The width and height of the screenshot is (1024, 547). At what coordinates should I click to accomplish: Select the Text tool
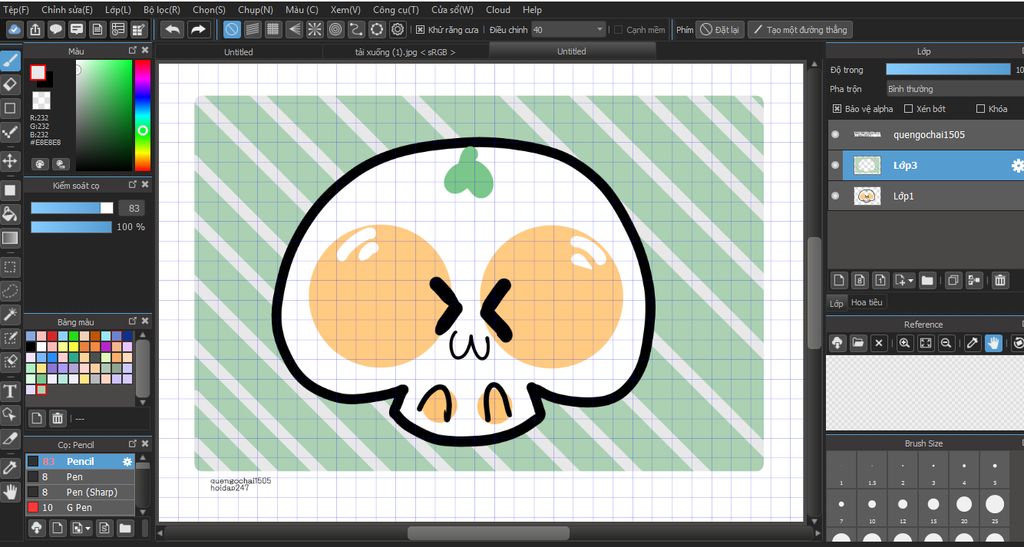point(10,391)
